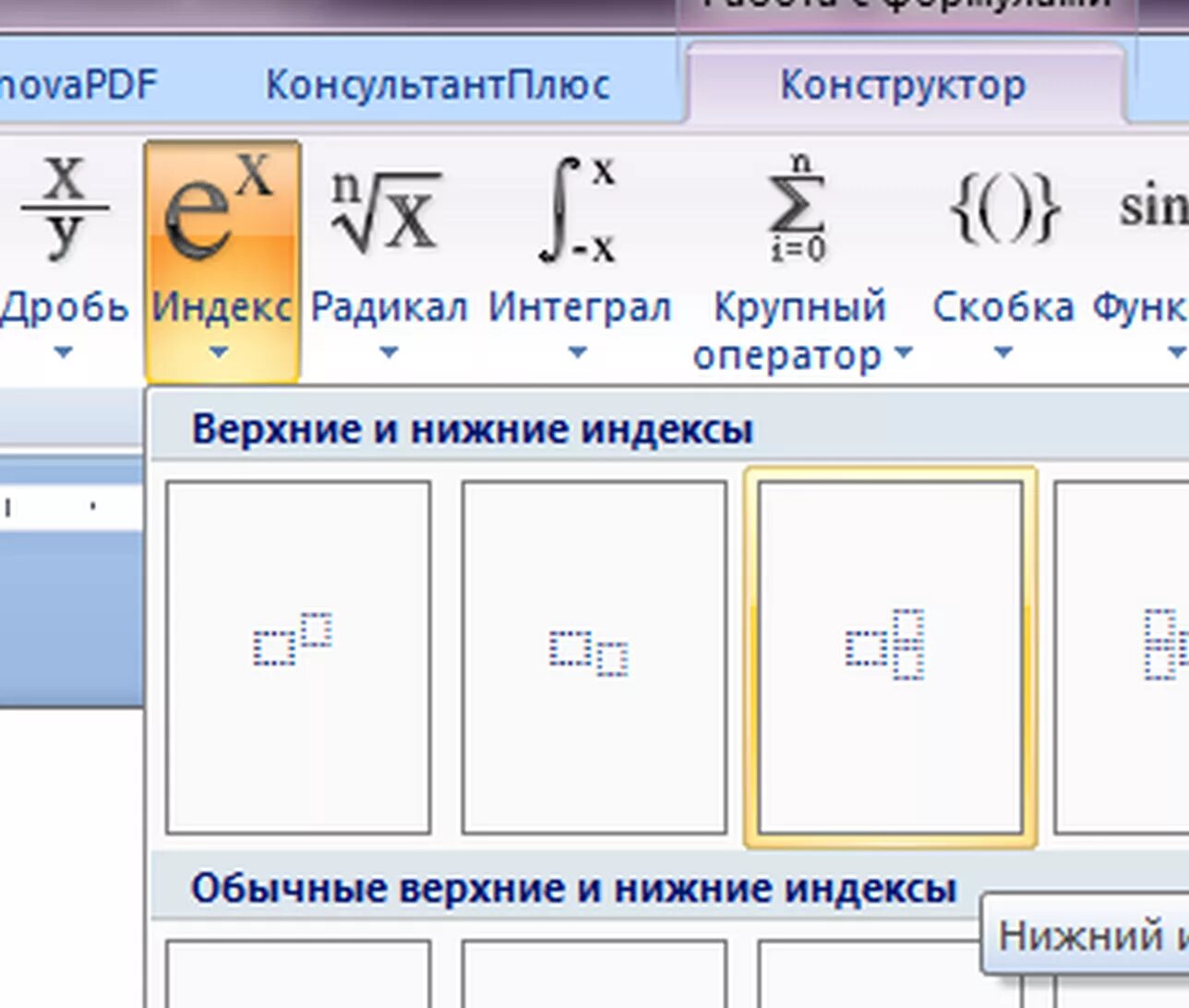The height and width of the screenshot is (1008, 1189).
Task: Open the Радикал root icon
Action: tap(386, 210)
